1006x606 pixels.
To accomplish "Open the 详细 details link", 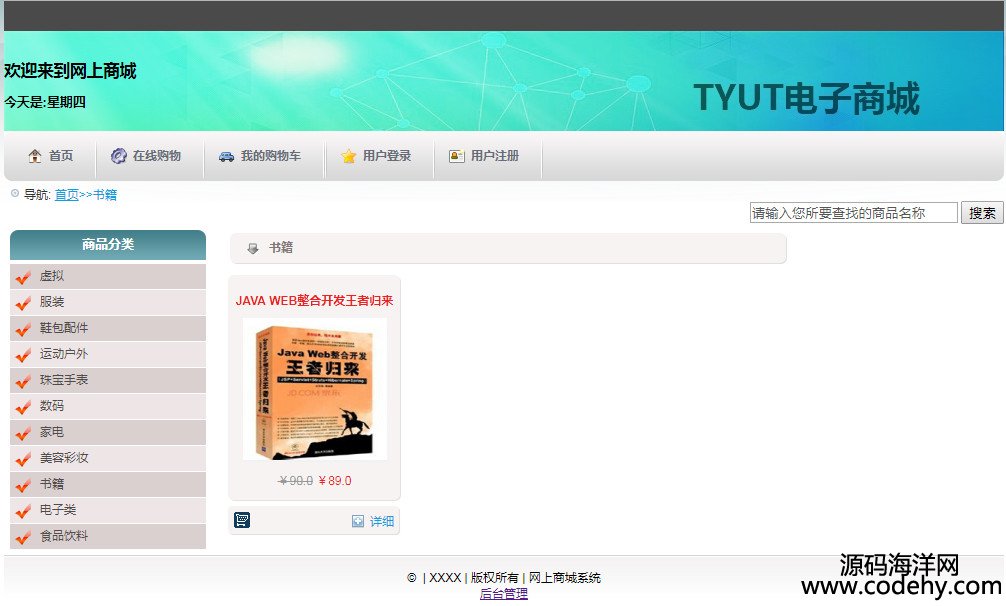I will 382,521.
